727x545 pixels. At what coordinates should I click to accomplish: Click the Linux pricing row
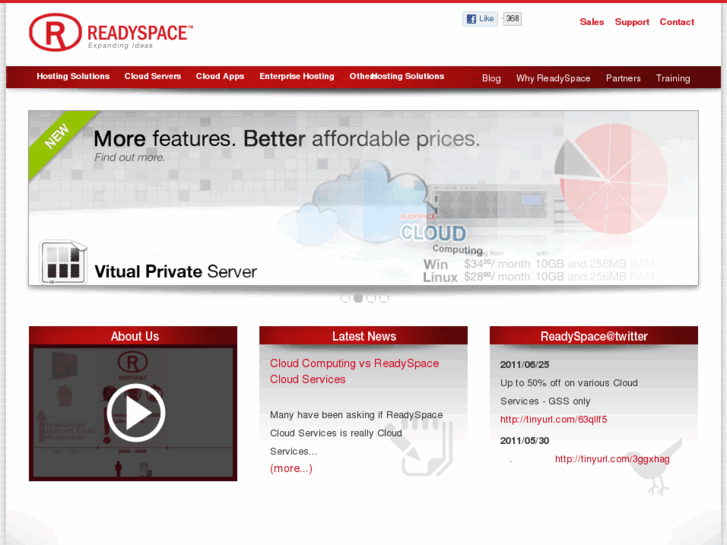click(x=539, y=277)
